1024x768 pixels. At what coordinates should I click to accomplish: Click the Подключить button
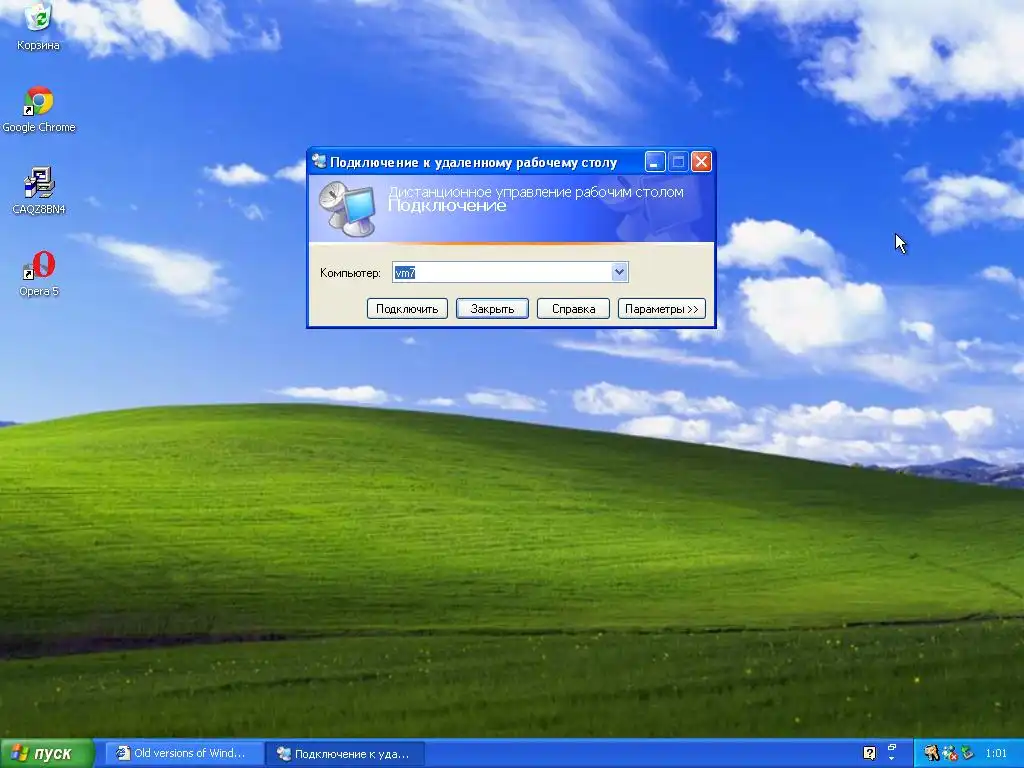coord(407,308)
